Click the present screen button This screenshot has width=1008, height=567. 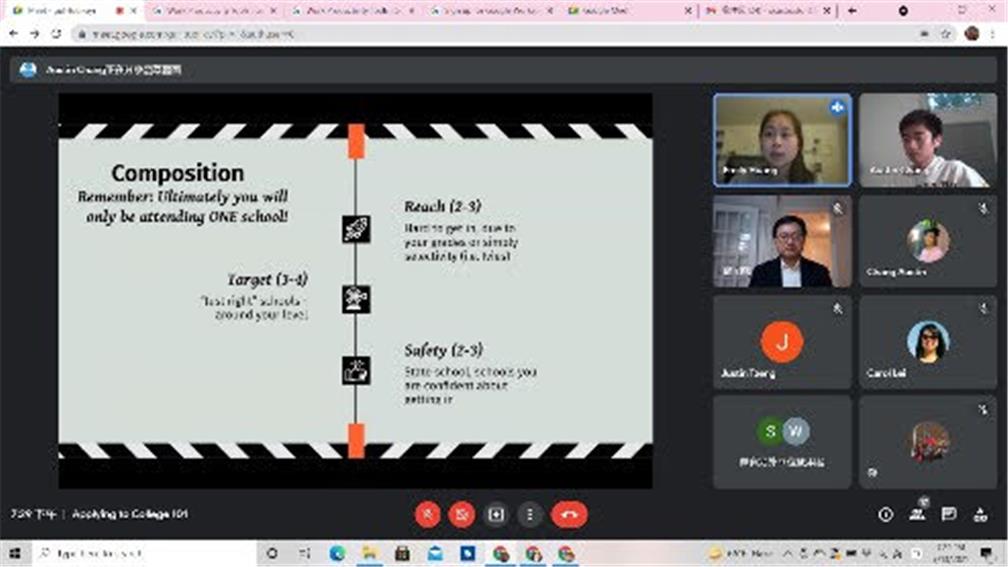[496, 514]
